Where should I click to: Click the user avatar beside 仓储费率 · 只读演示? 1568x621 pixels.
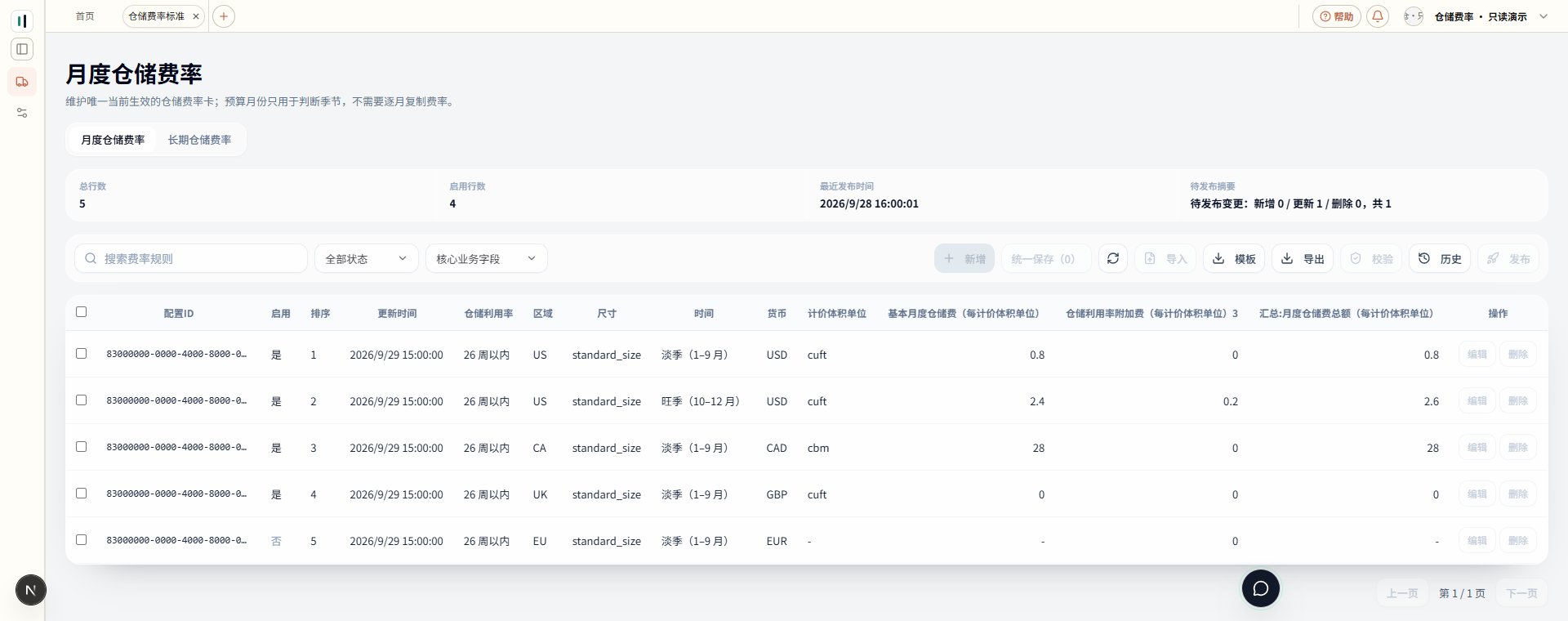pos(1414,16)
